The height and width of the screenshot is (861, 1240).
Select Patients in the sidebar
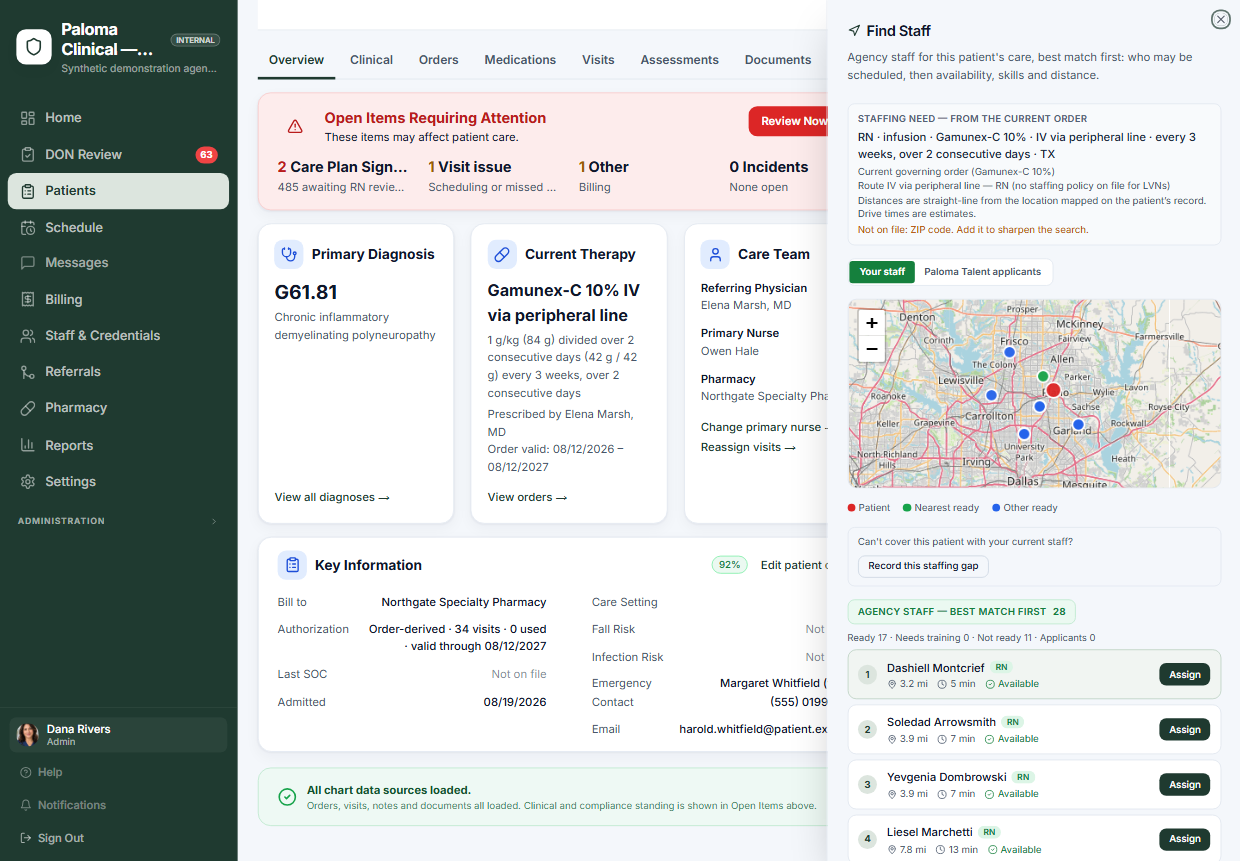[118, 191]
